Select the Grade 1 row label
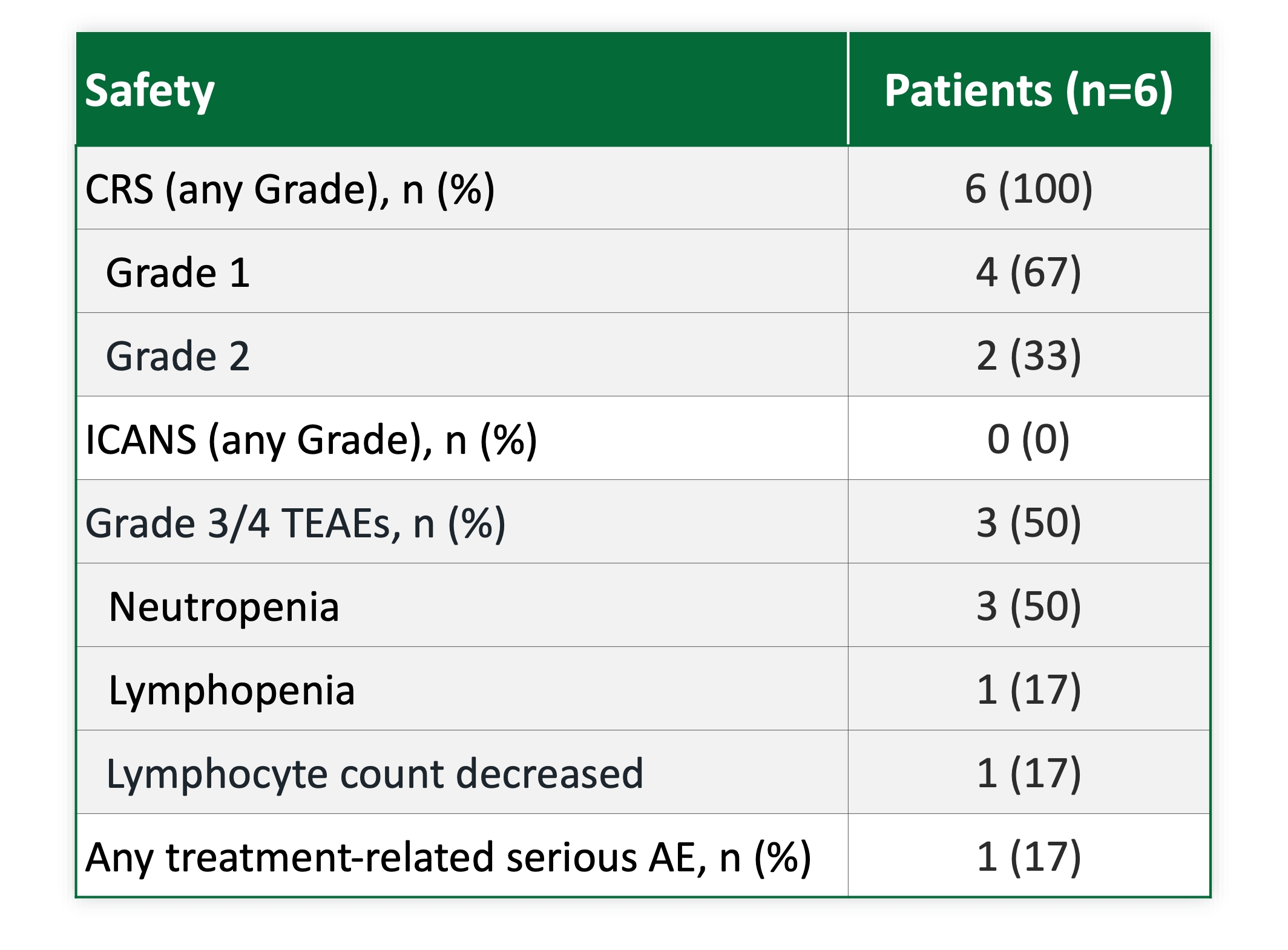This screenshot has width=1288, height=950. pos(177,272)
